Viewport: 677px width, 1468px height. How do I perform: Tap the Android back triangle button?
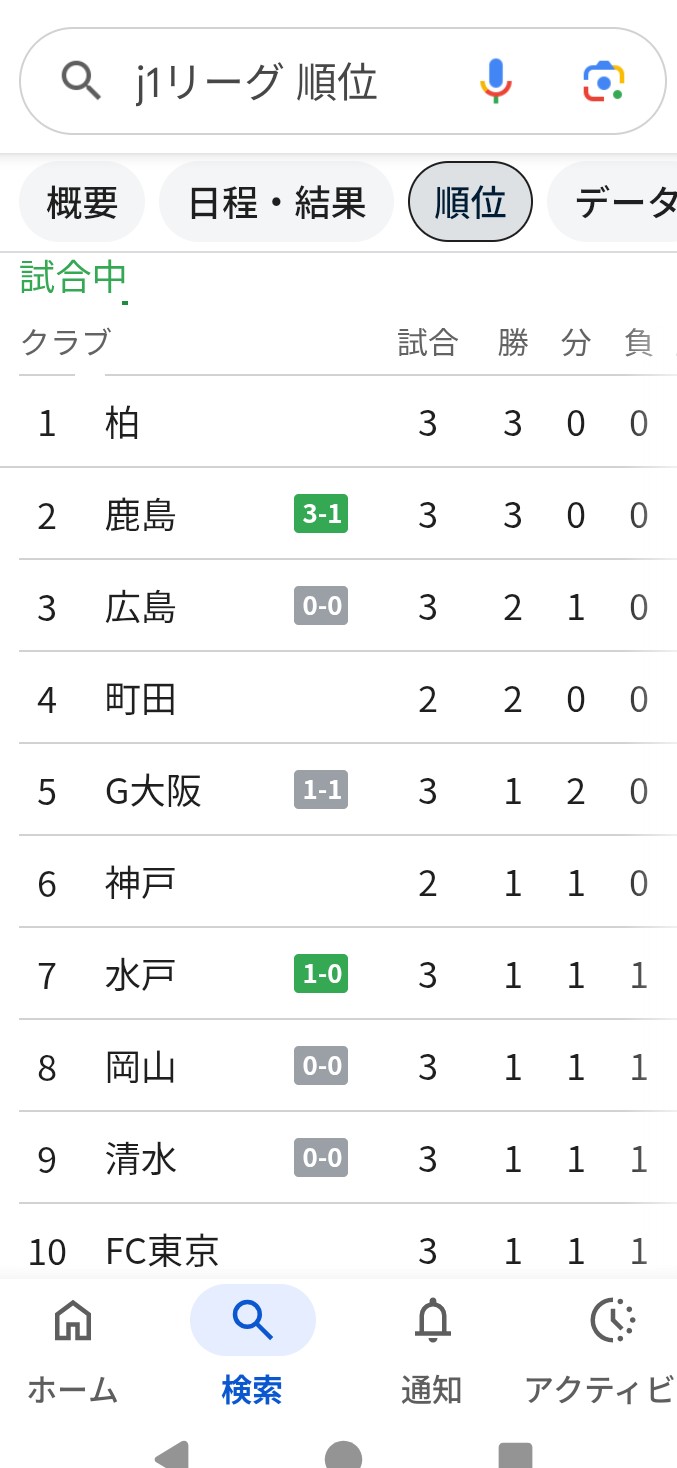[x=172, y=1455]
